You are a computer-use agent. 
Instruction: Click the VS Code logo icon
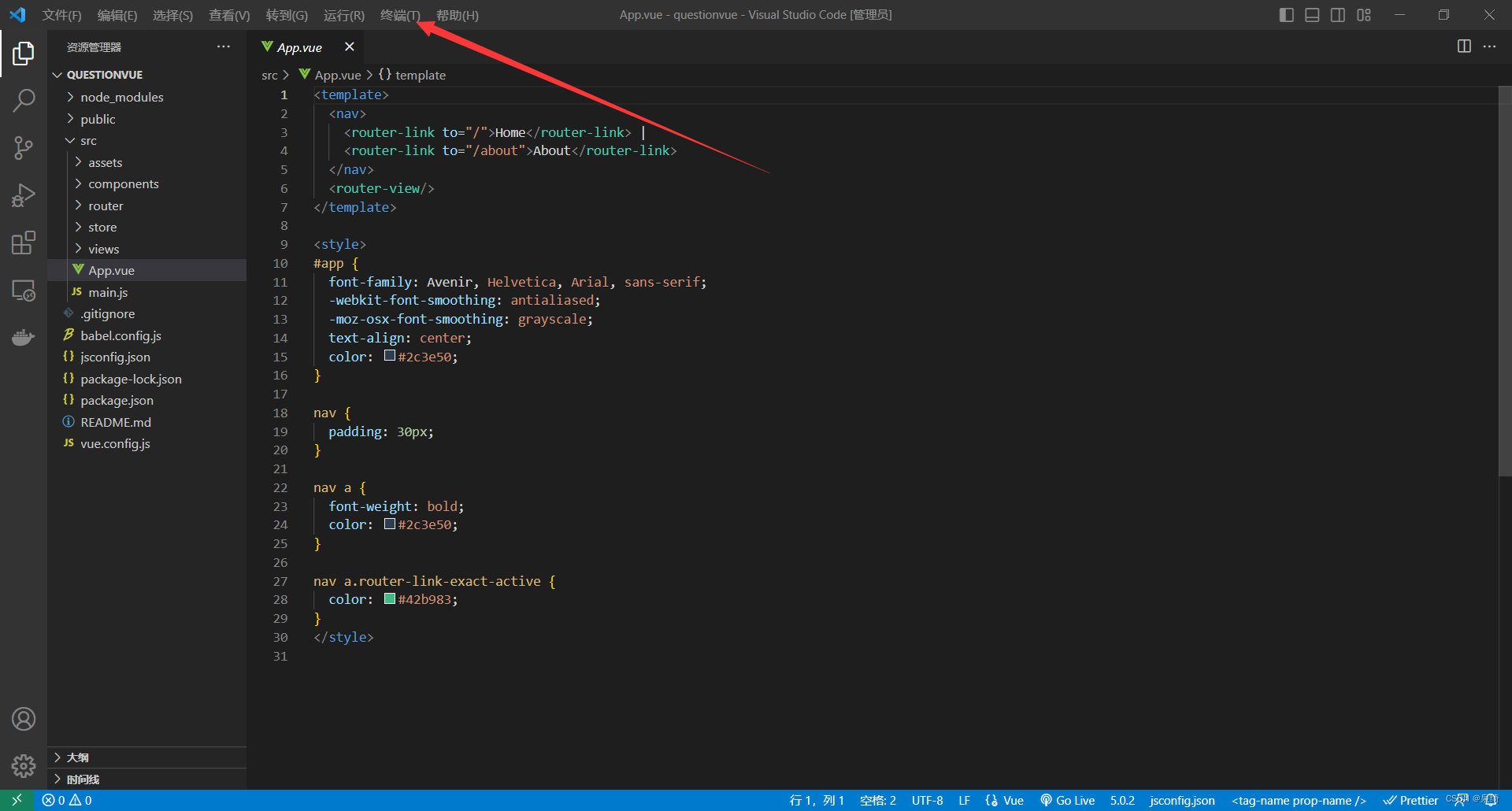[x=17, y=15]
